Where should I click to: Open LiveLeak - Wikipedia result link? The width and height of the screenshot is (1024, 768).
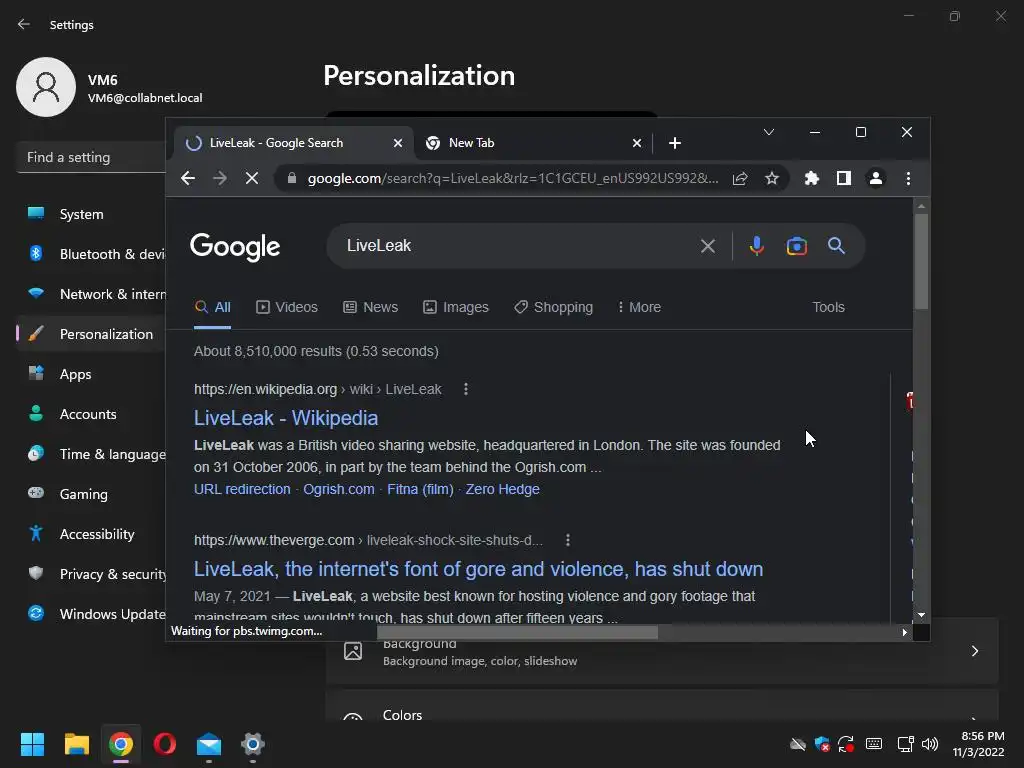[x=286, y=418]
